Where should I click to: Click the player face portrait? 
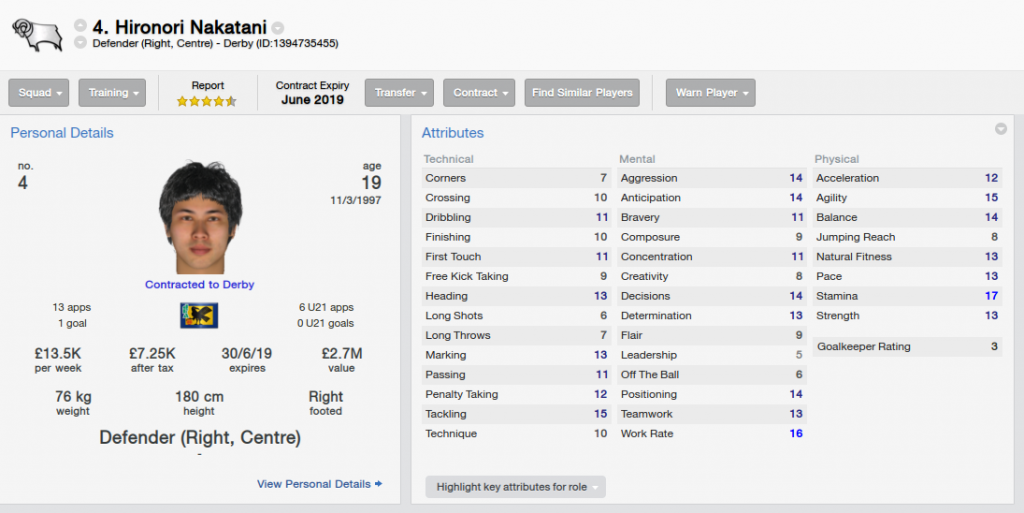[x=200, y=217]
